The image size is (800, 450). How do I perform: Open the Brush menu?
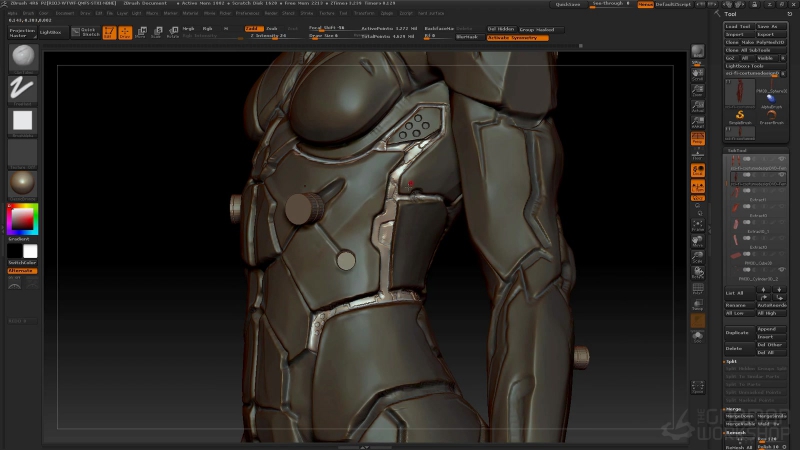(x=28, y=13)
